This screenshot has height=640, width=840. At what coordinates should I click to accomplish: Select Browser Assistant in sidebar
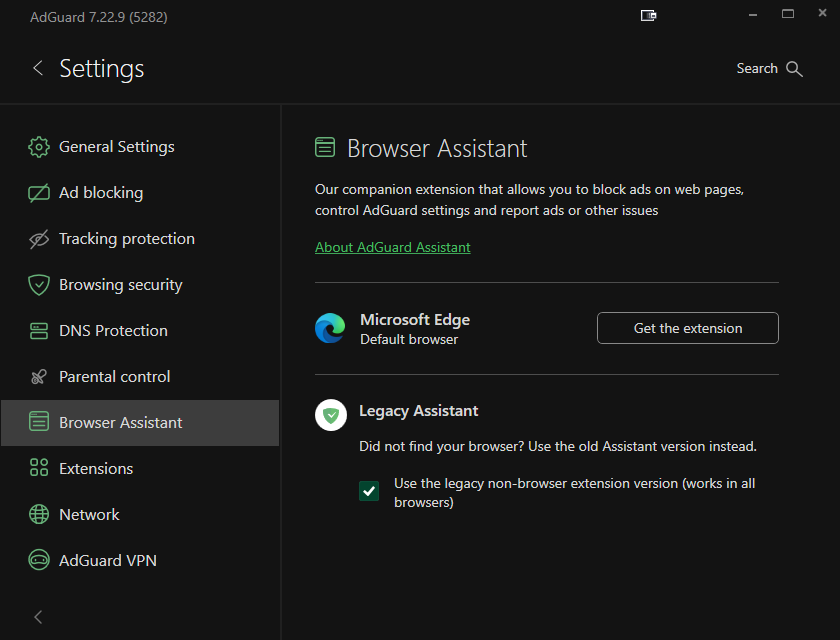point(140,423)
